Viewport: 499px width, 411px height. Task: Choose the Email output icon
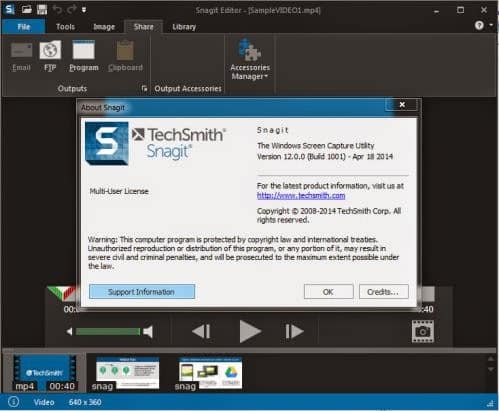[21, 56]
